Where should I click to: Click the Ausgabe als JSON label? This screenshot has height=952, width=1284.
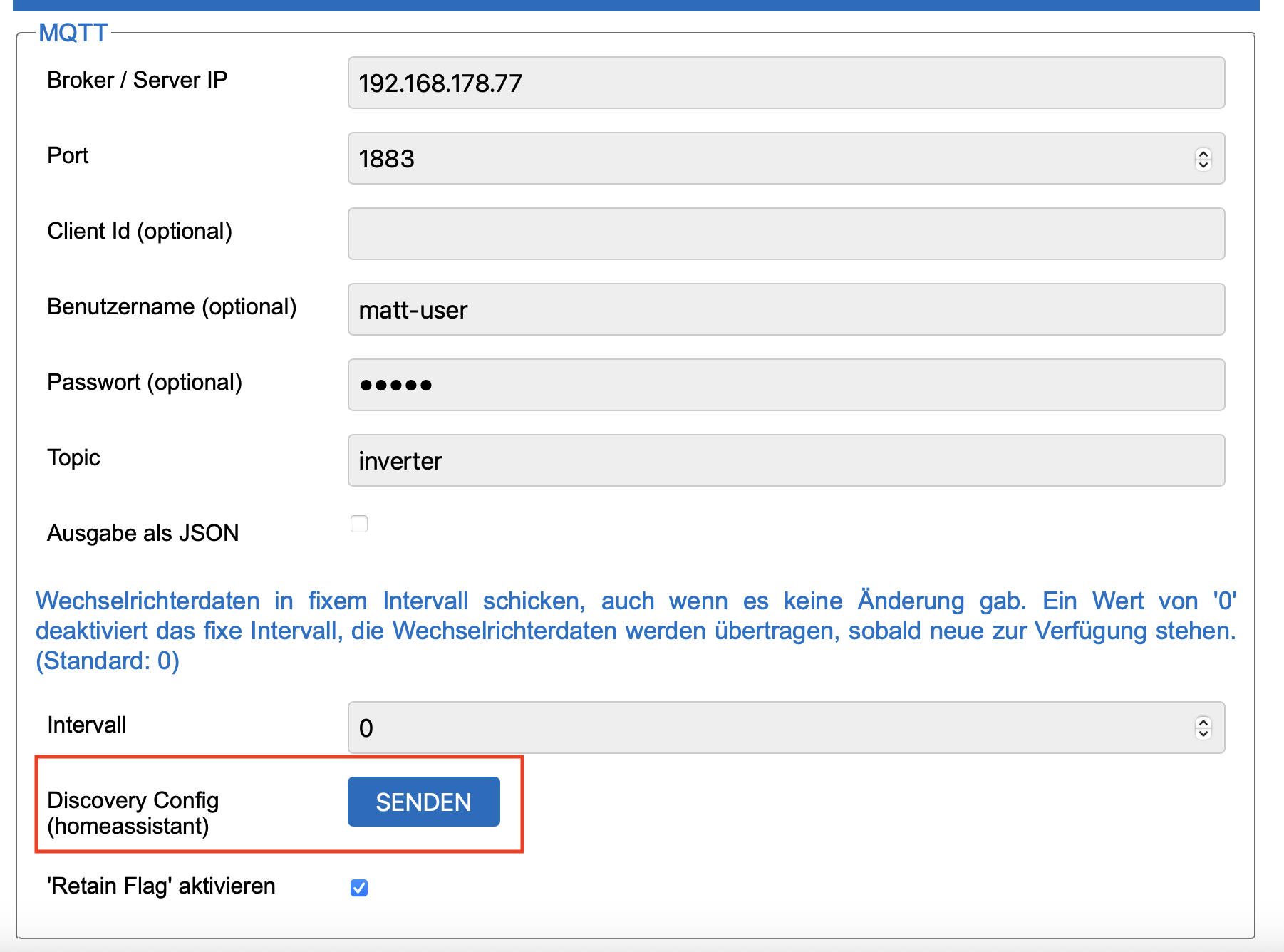143,533
